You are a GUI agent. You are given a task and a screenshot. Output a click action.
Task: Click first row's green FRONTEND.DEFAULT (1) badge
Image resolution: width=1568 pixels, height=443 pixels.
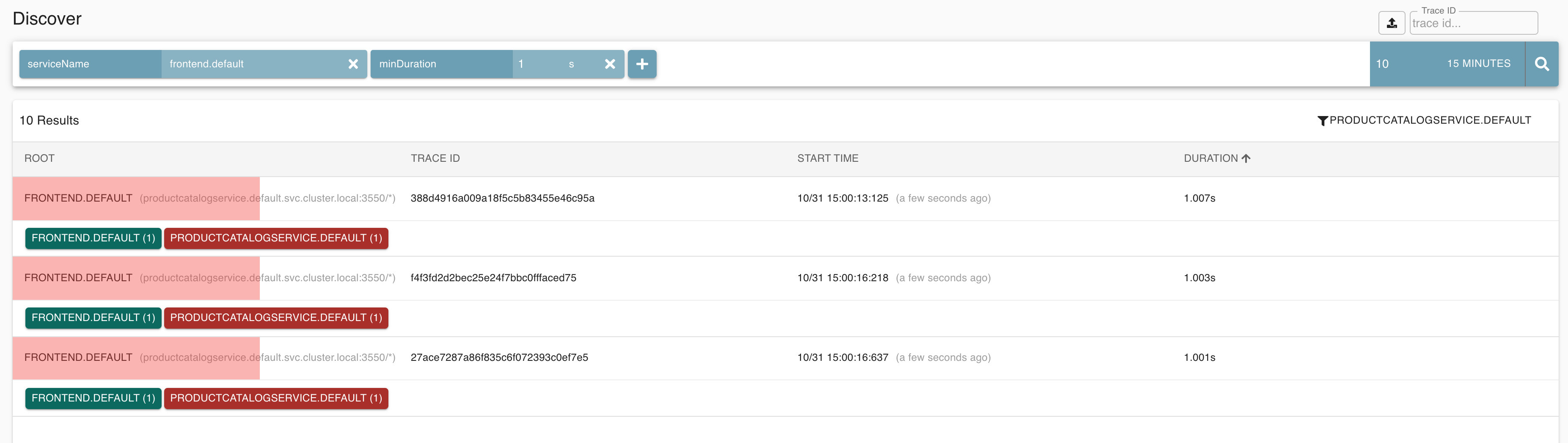(93, 238)
